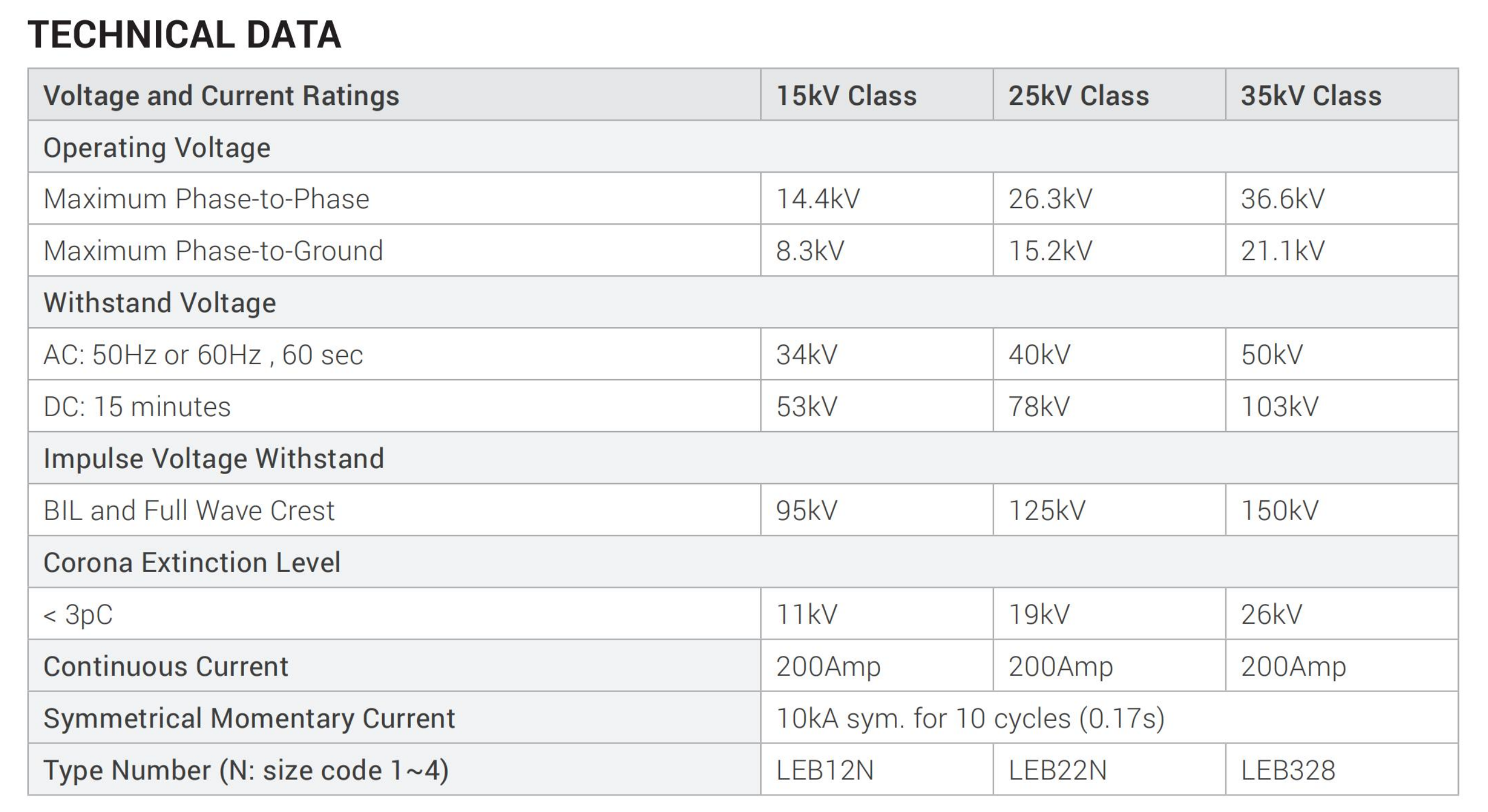Select the 34kV AC withstand value
The height and width of the screenshot is (812, 1488).
coord(806,355)
